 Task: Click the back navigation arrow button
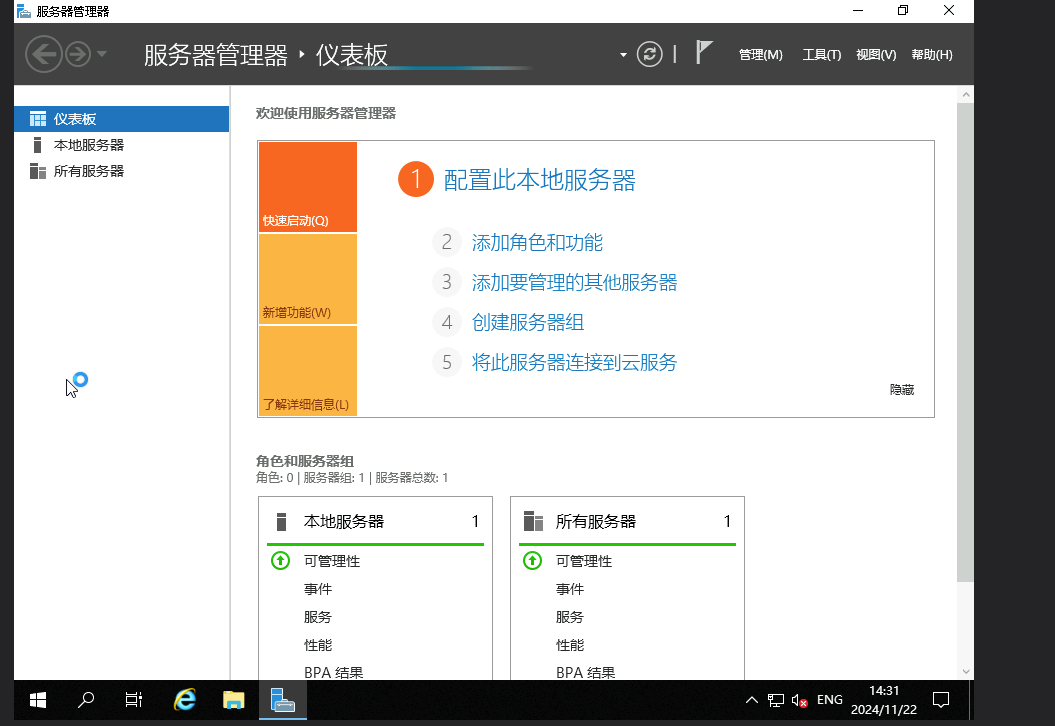point(43,54)
